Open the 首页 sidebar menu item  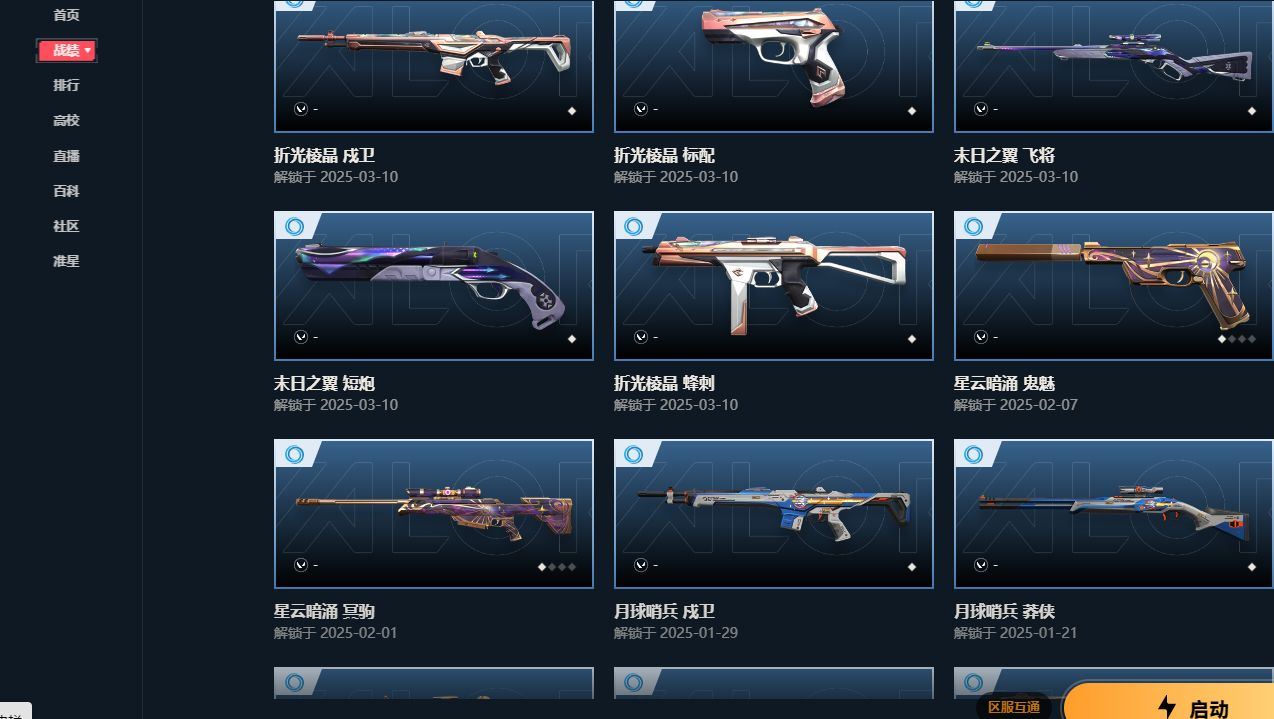click(x=66, y=15)
